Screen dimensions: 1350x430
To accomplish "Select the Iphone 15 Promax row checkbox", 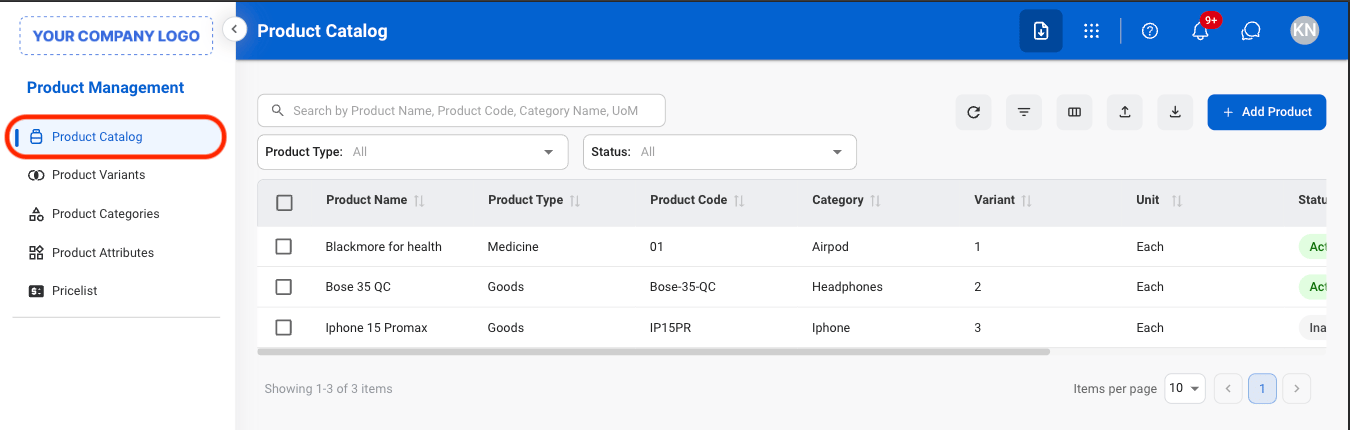I will click(x=284, y=327).
